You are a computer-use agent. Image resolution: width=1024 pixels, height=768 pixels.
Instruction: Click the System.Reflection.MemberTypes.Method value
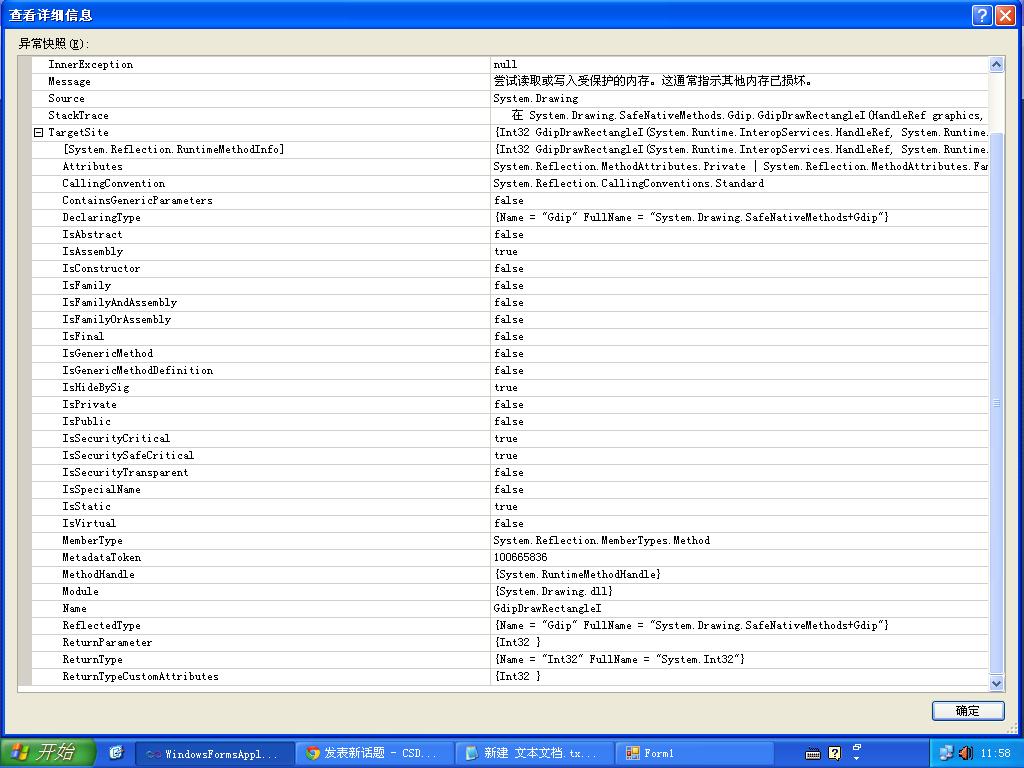[x=601, y=540]
